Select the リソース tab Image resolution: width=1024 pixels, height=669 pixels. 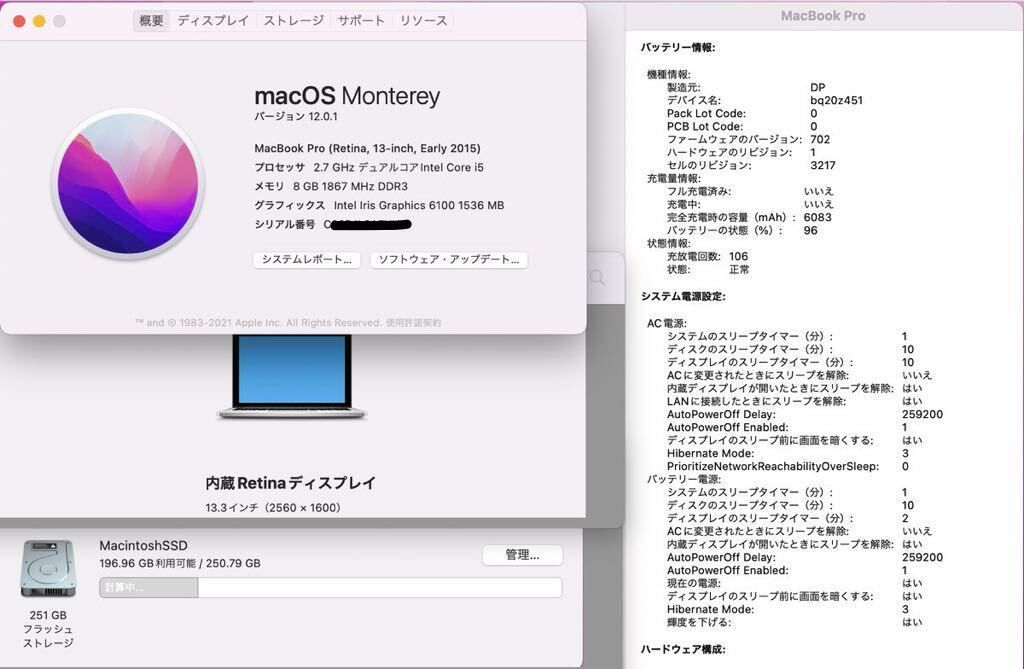pyautogui.click(x=424, y=21)
